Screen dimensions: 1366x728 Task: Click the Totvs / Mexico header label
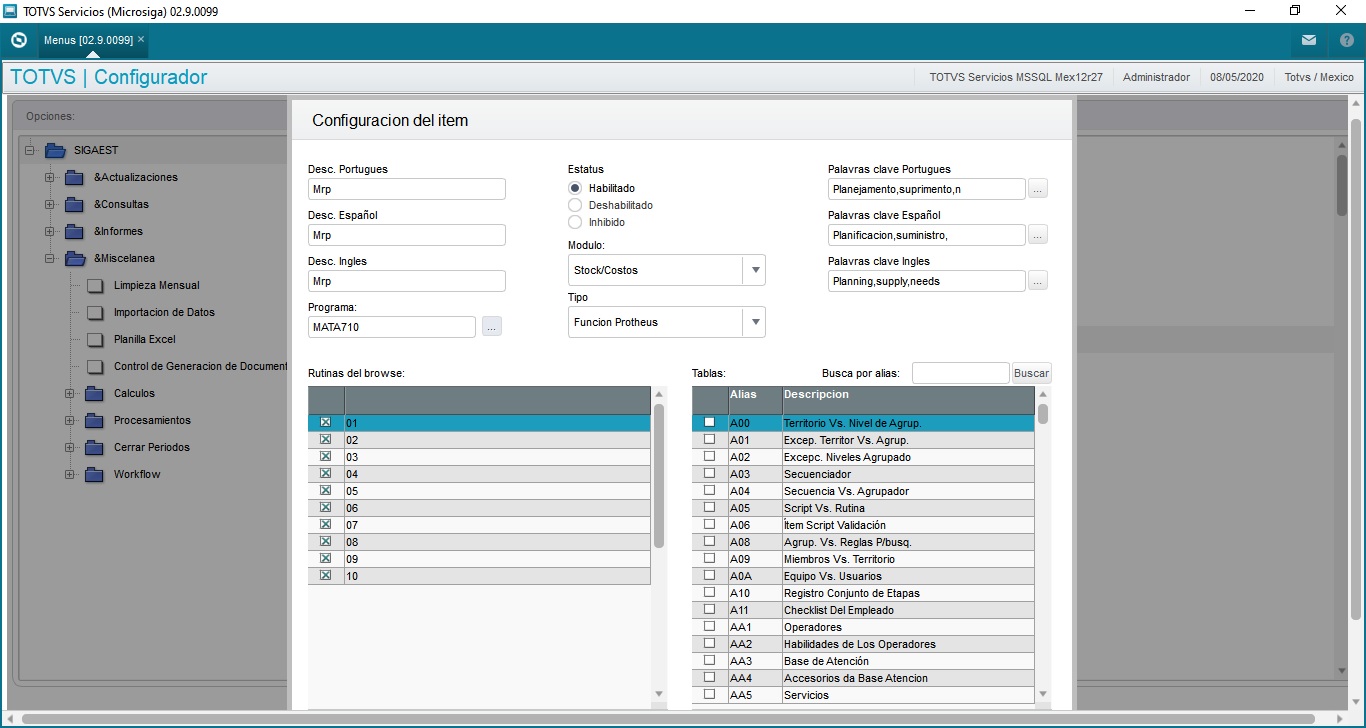pyautogui.click(x=1319, y=77)
